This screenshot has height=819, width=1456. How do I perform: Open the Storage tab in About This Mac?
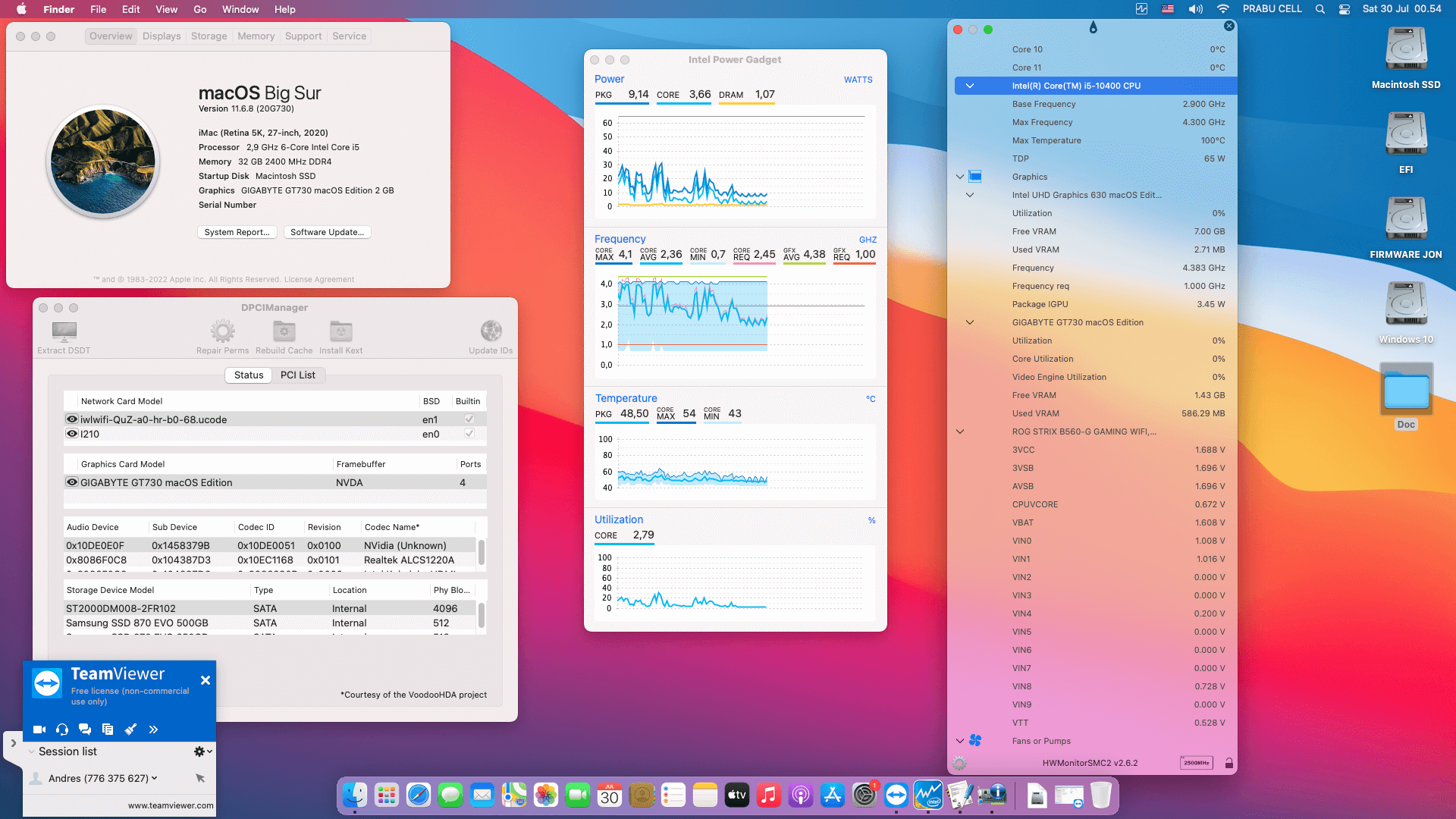(x=209, y=36)
